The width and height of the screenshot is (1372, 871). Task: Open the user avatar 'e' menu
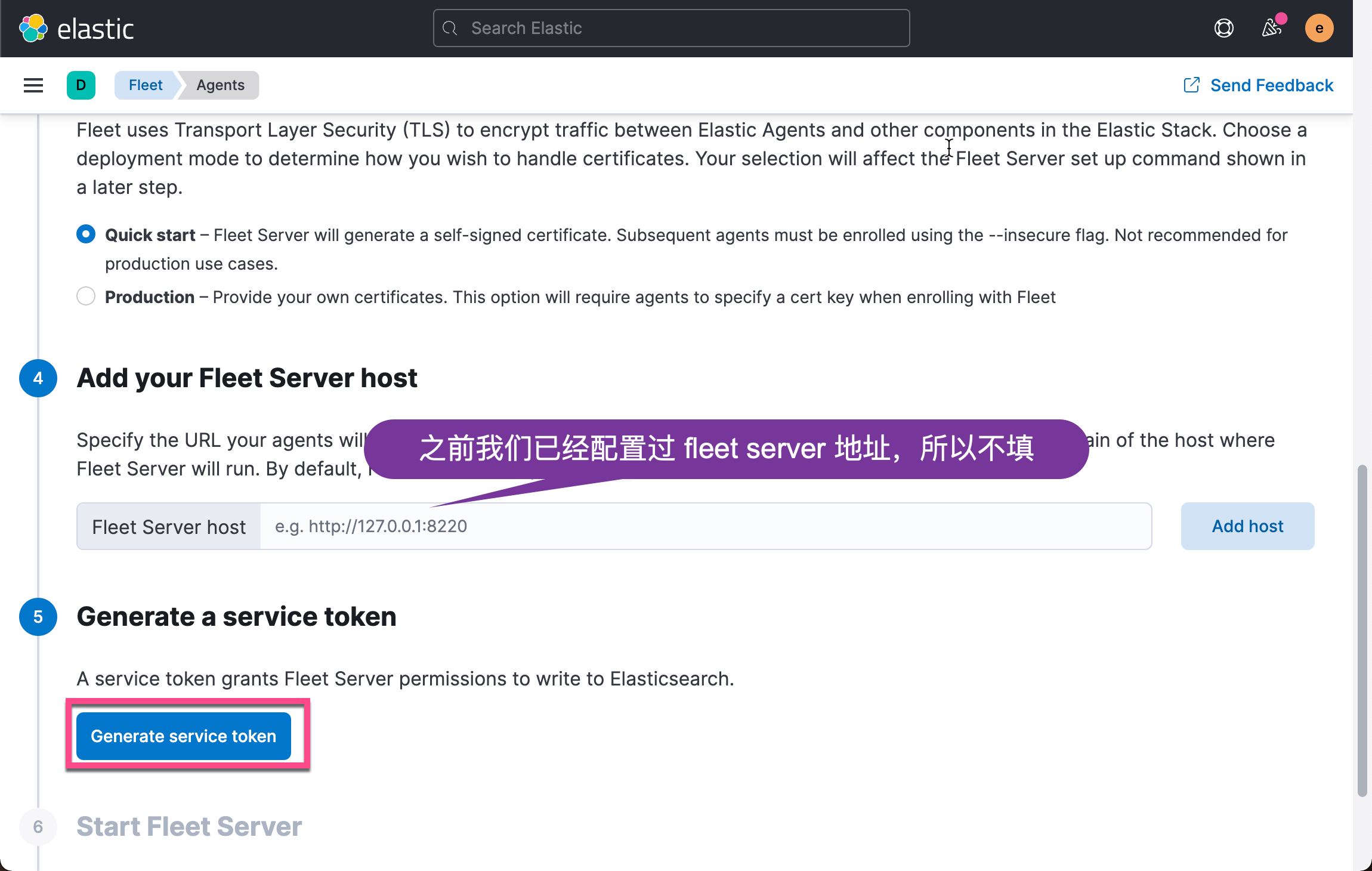tap(1319, 28)
